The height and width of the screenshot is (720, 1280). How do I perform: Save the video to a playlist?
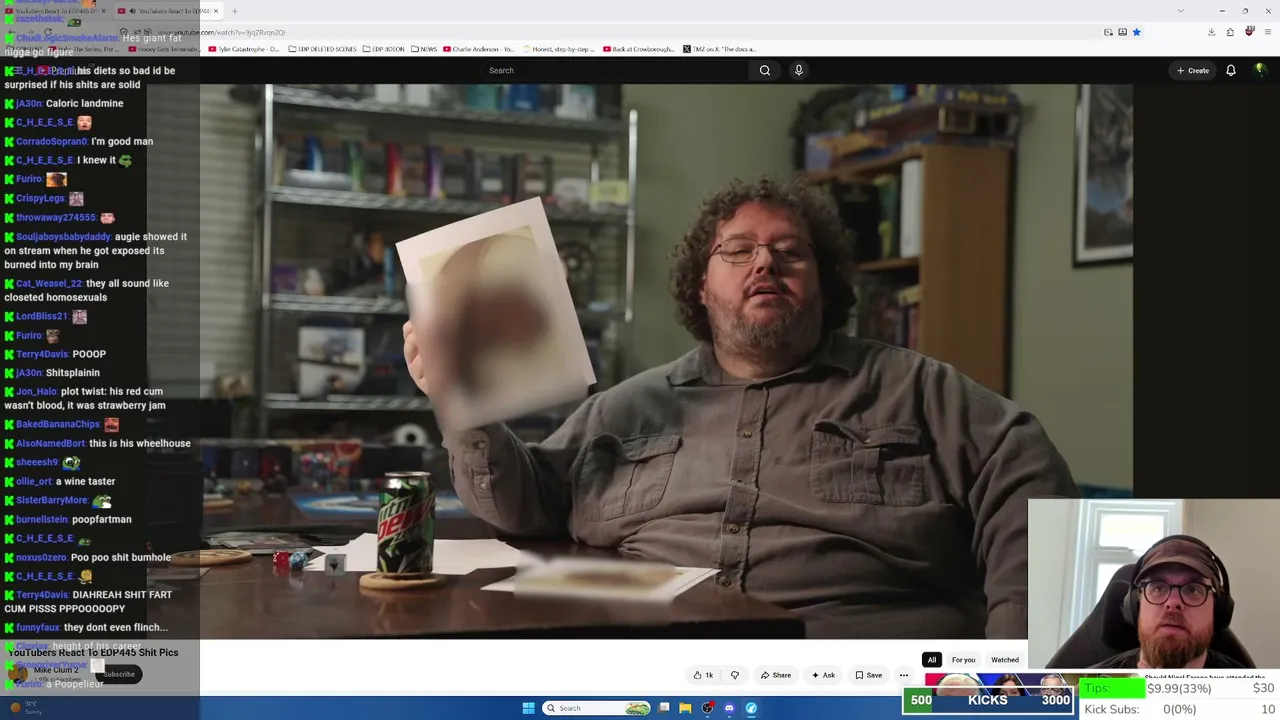click(869, 675)
